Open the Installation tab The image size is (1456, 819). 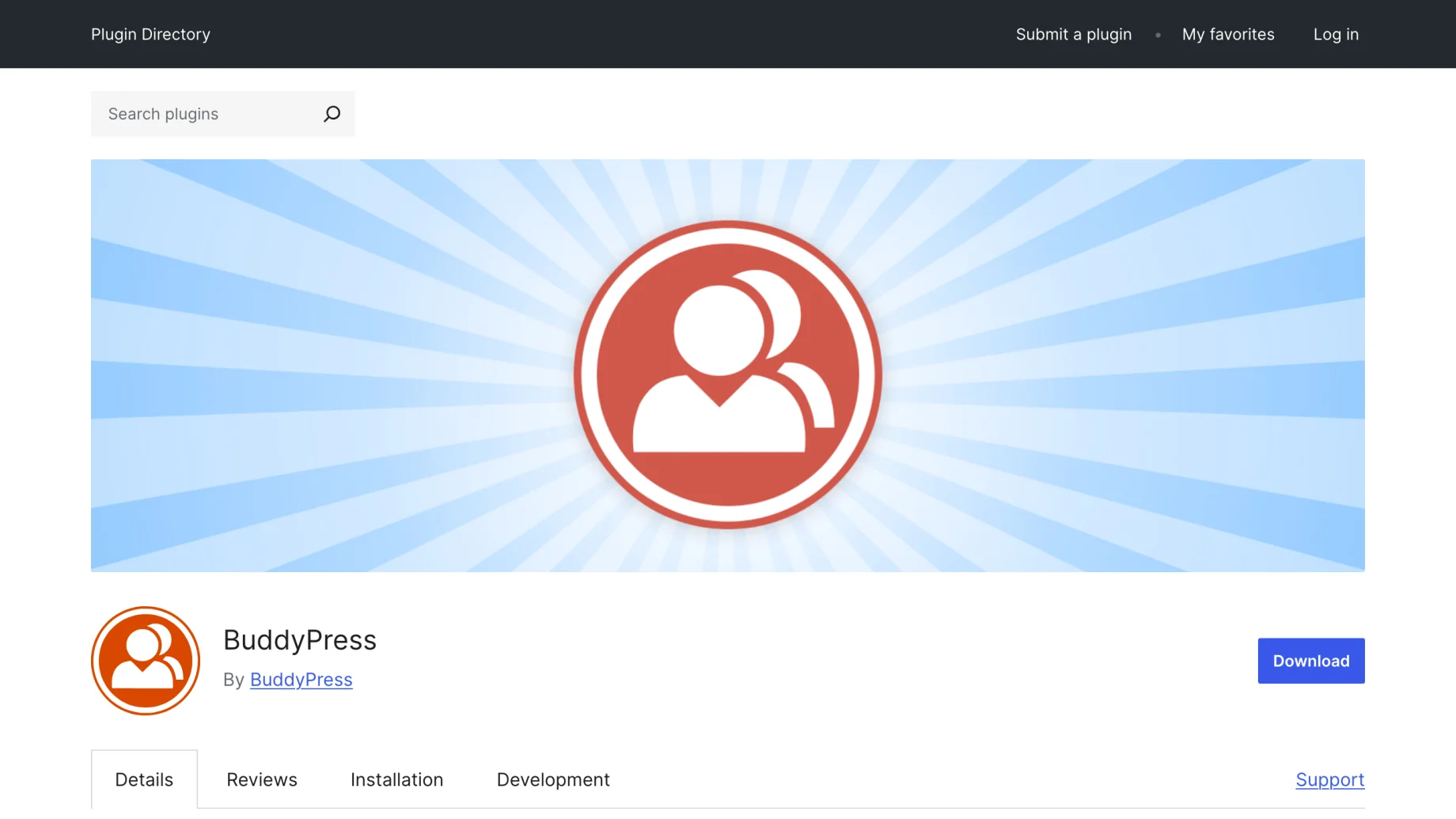[396, 779]
